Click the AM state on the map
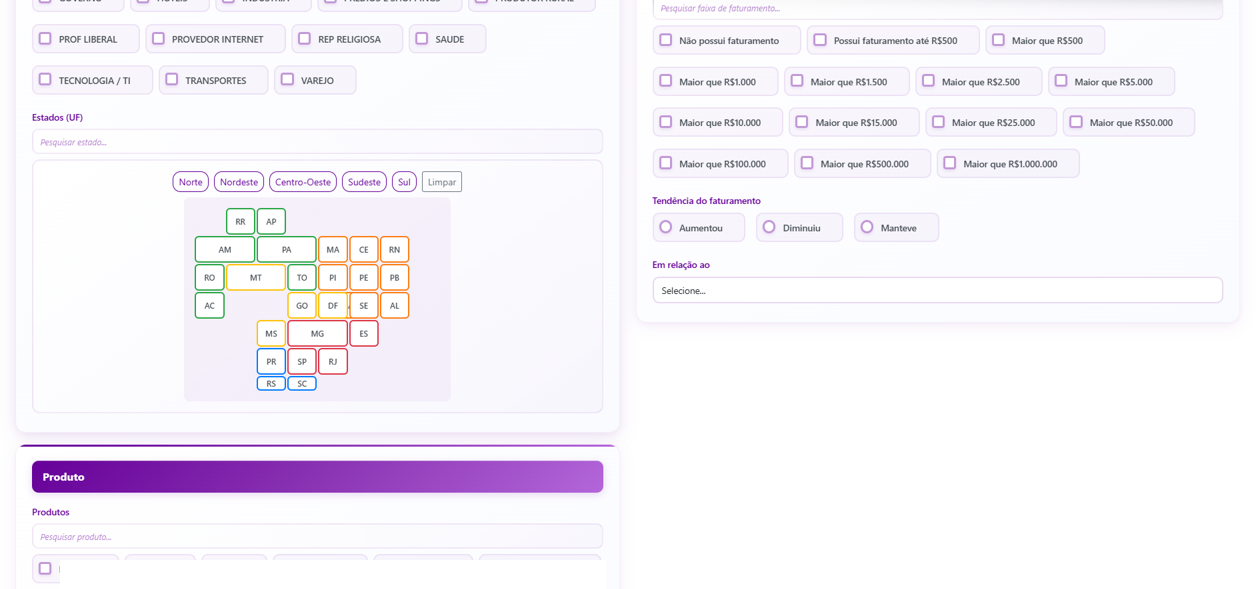Image resolution: width=1260 pixels, height=589 pixels. point(224,249)
